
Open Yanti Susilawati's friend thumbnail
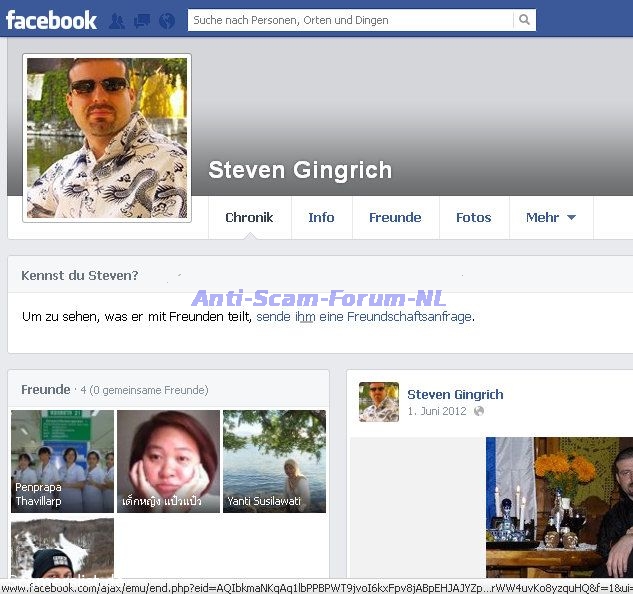(x=274, y=461)
